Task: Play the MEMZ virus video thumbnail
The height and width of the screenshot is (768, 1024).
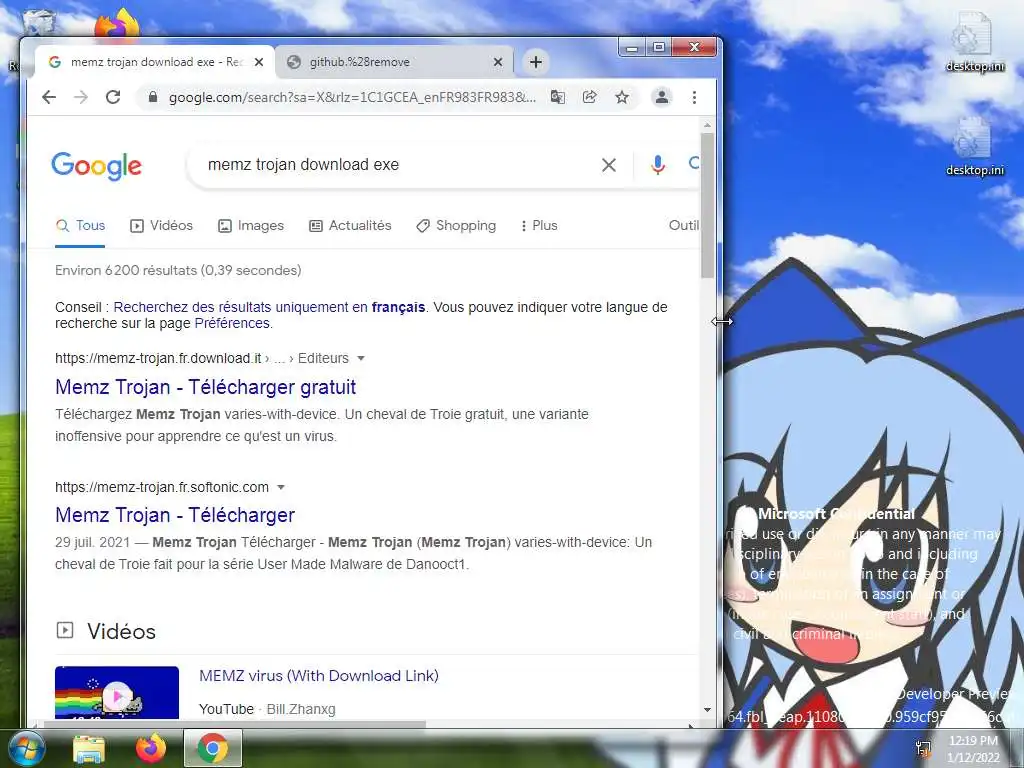Action: [117, 692]
